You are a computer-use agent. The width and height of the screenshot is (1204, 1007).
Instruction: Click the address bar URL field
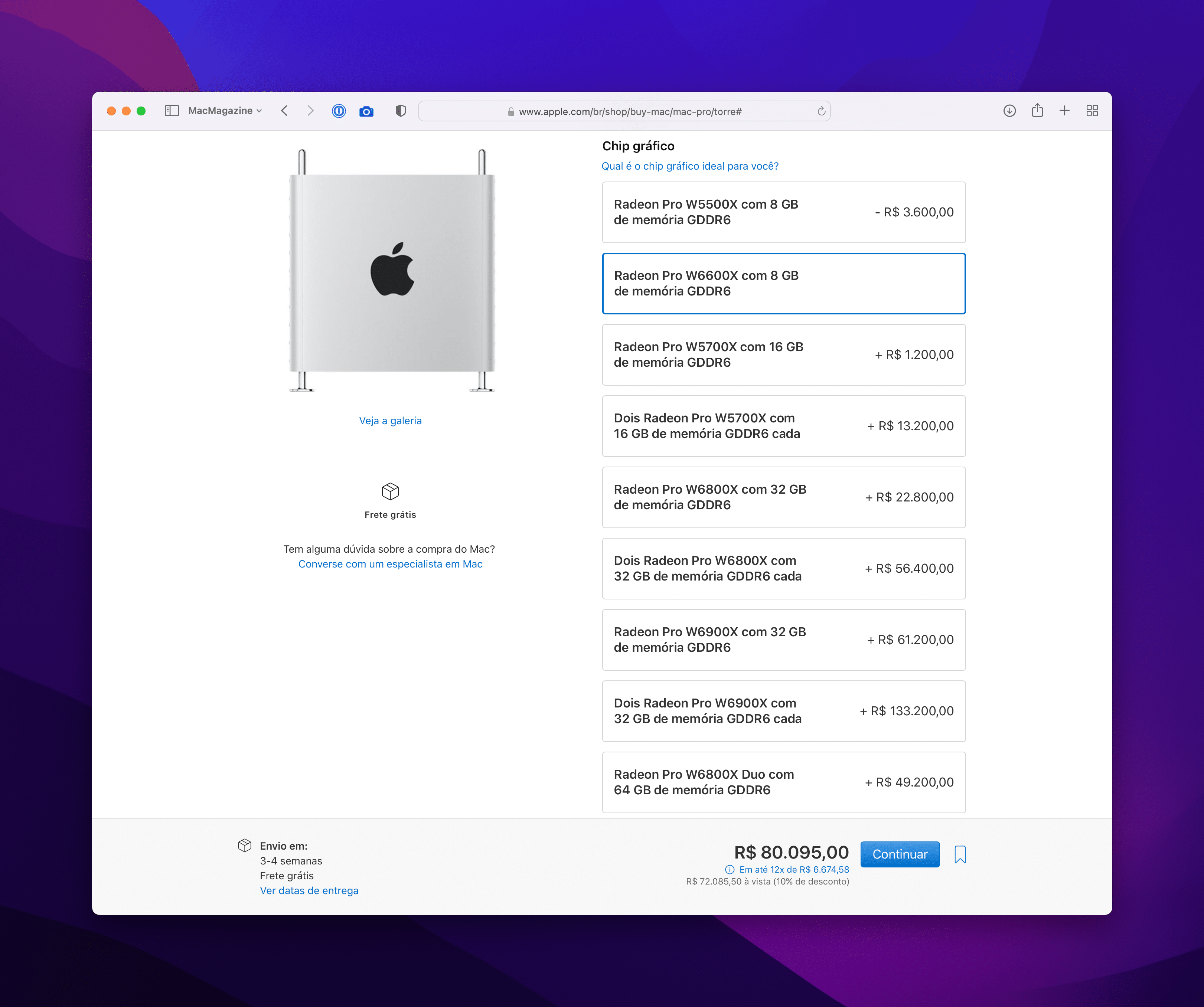click(x=625, y=111)
